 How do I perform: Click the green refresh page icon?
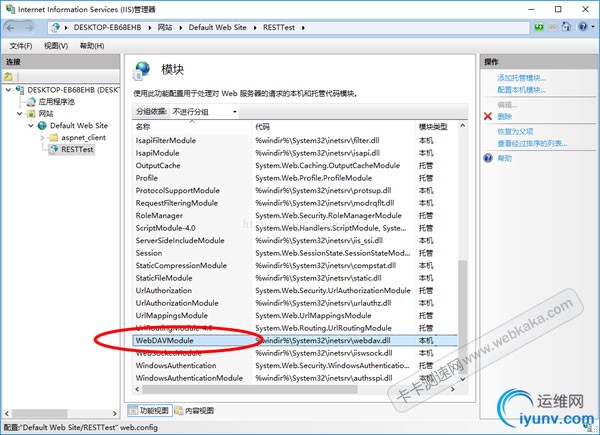coord(539,27)
